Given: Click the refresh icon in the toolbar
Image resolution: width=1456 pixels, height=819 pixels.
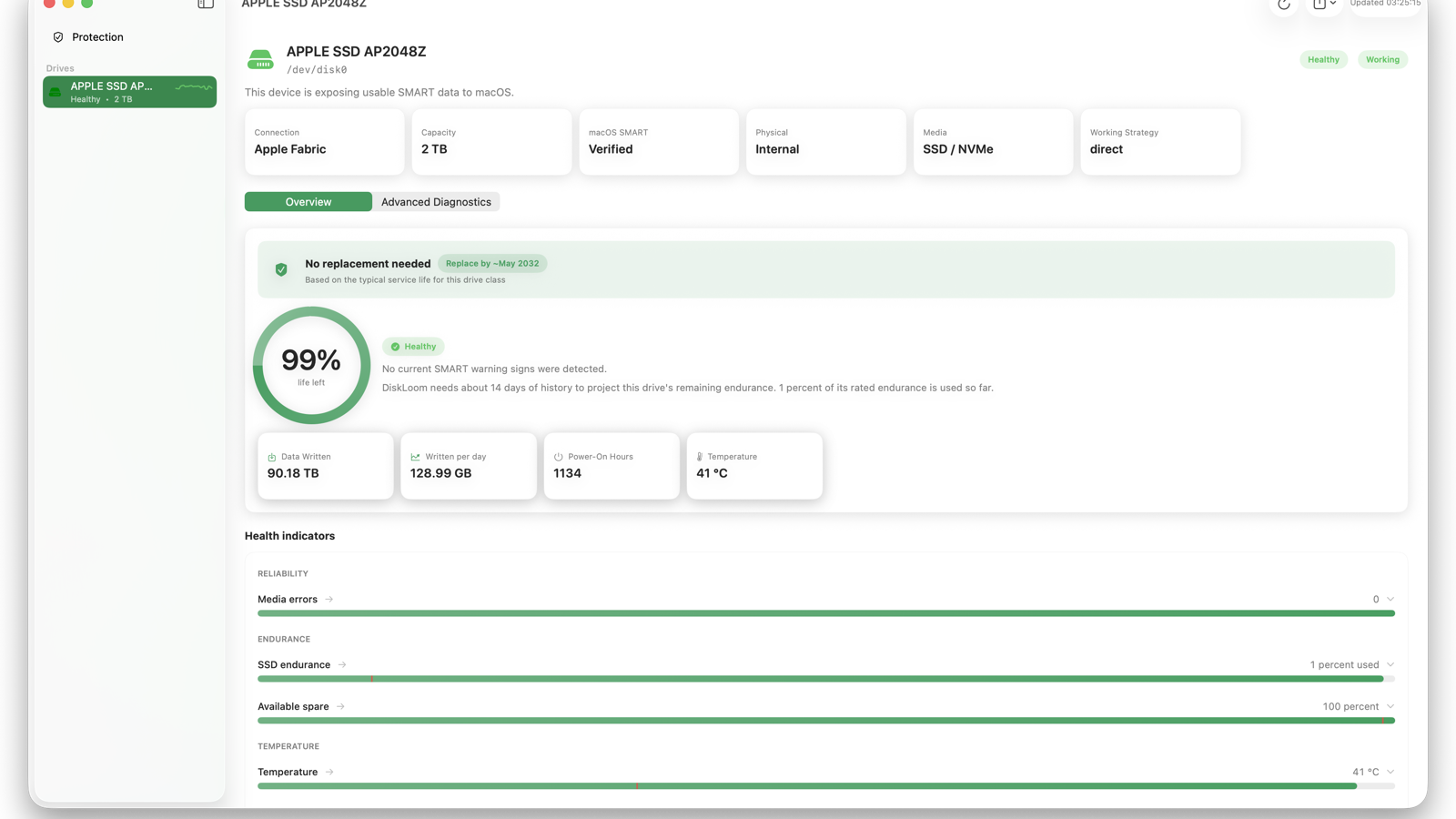Looking at the screenshot, I should [x=1284, y=5].
